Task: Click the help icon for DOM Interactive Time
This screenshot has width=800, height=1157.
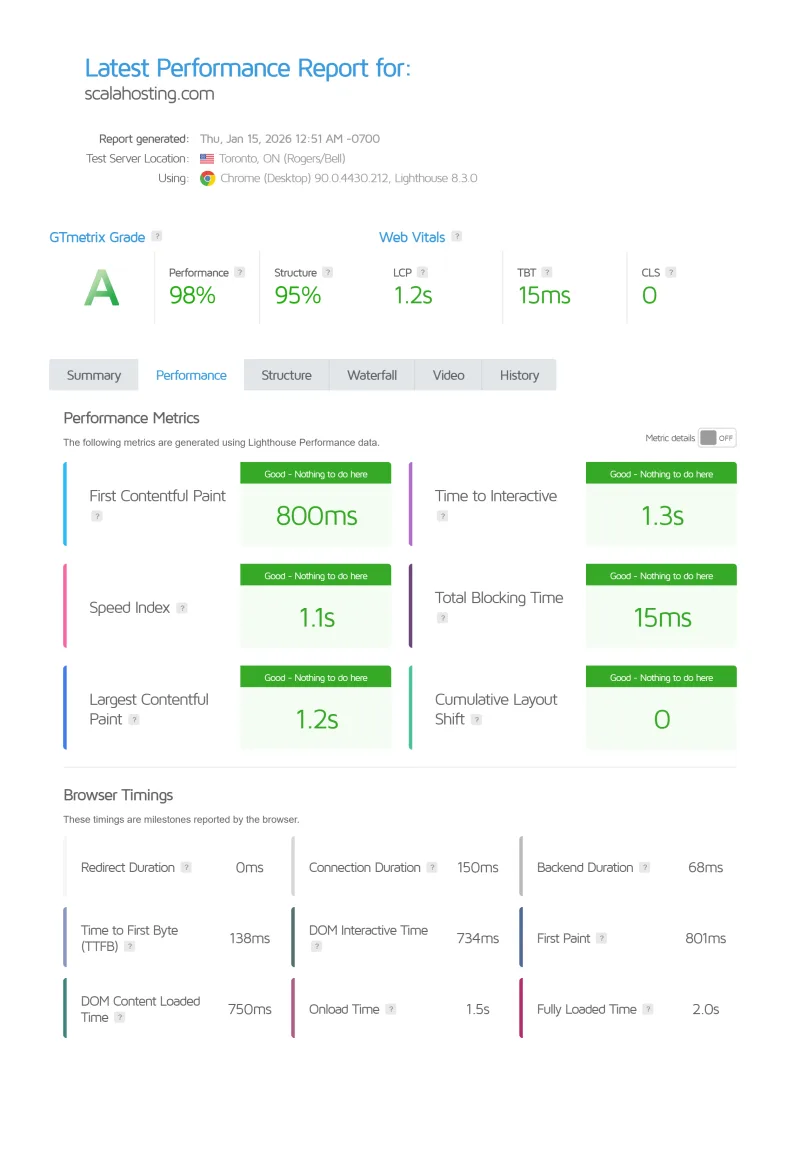Action: [317, 947]
